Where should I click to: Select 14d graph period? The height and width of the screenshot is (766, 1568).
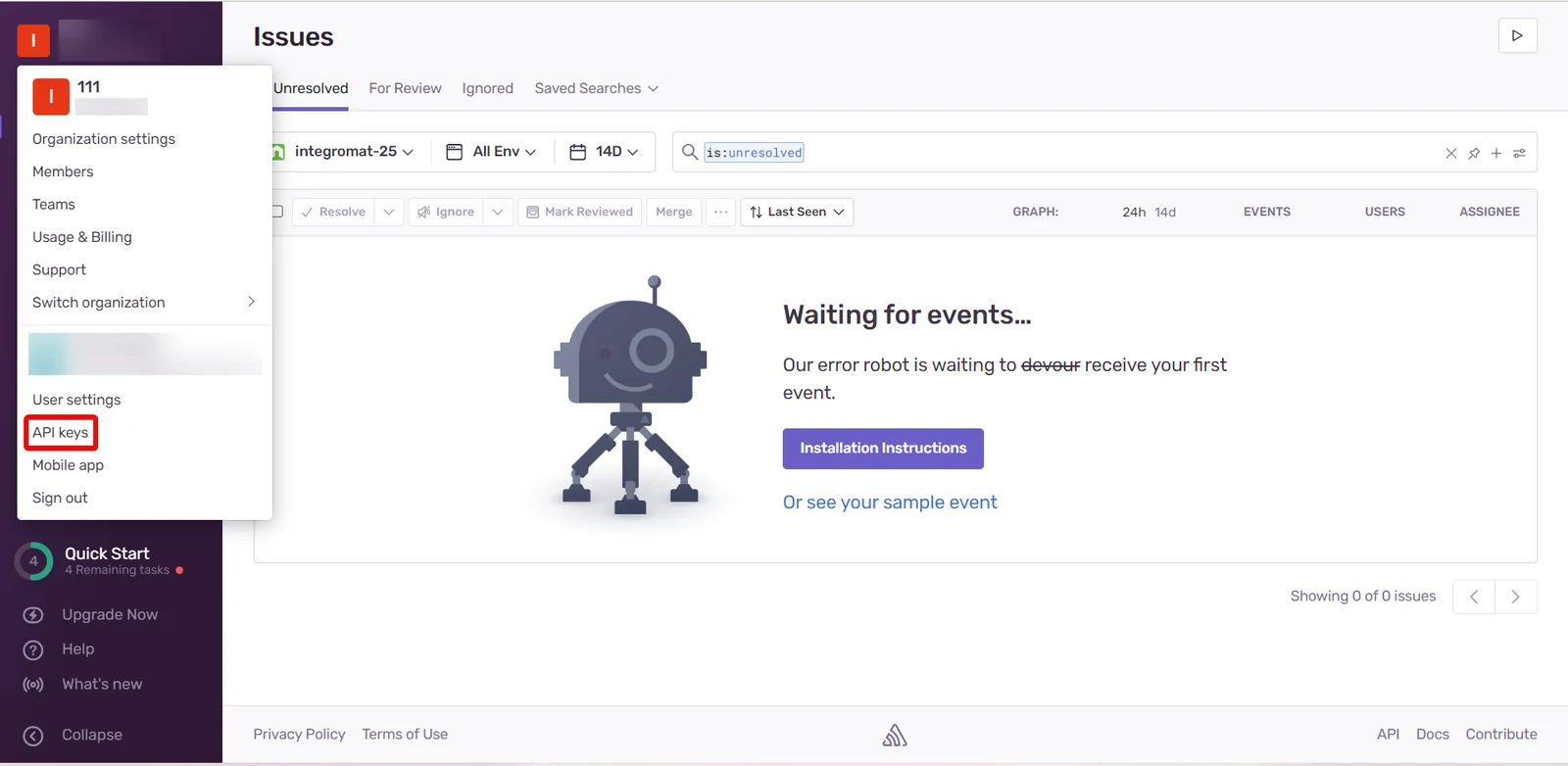click(1165, 213)
